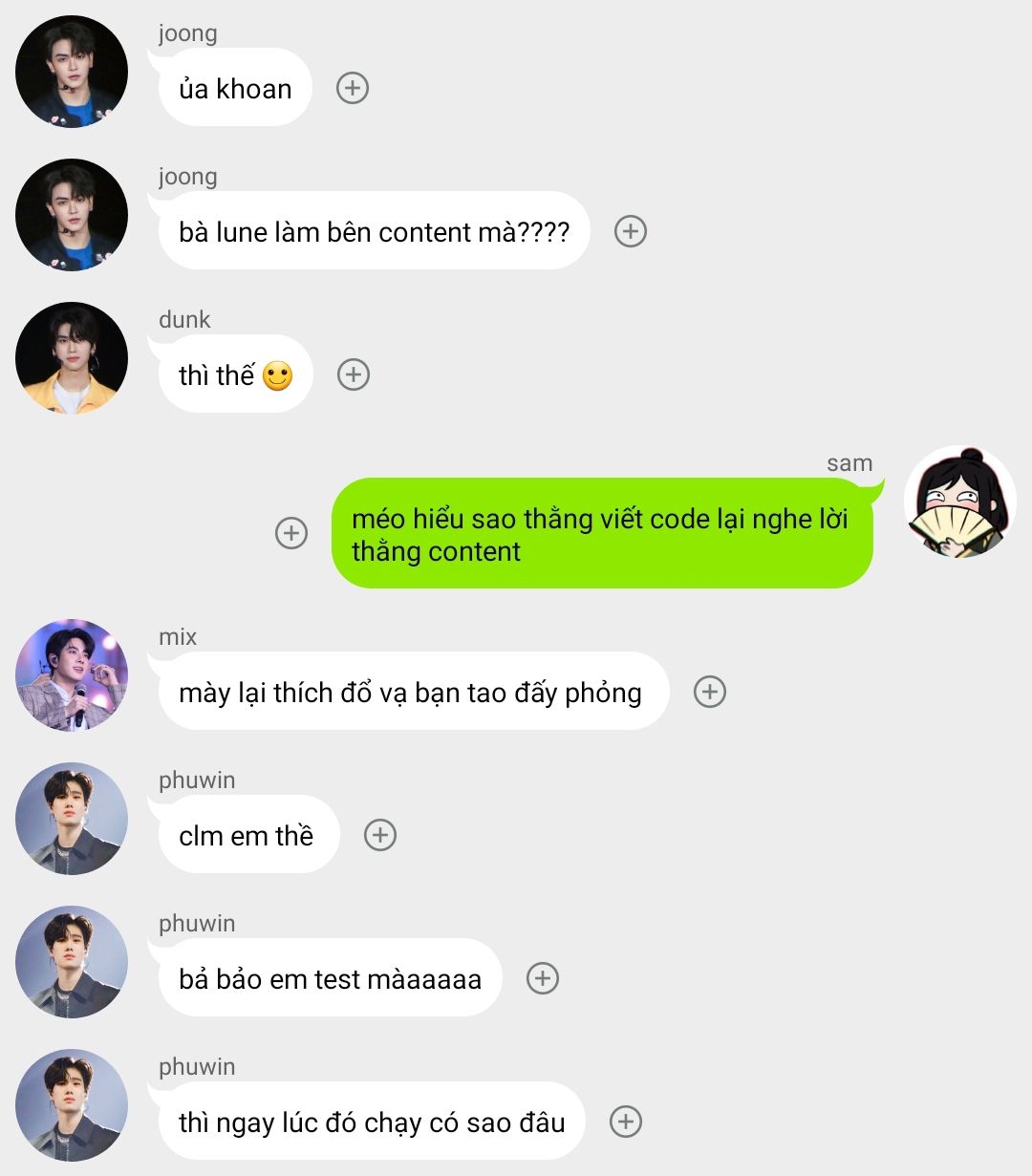Tap the plus icon beside "bả bảo em test màaaaaa"

pos(543,978)
